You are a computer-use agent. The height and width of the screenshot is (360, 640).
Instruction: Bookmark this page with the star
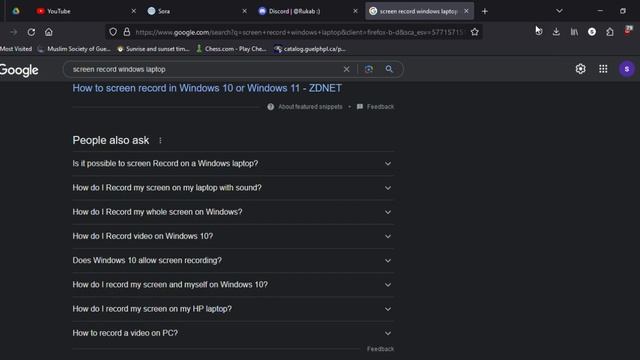point(475,32)
